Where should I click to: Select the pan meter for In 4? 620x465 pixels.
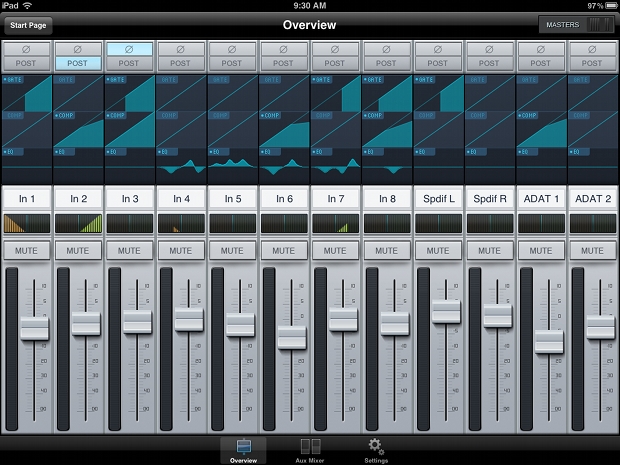[181, 223]
